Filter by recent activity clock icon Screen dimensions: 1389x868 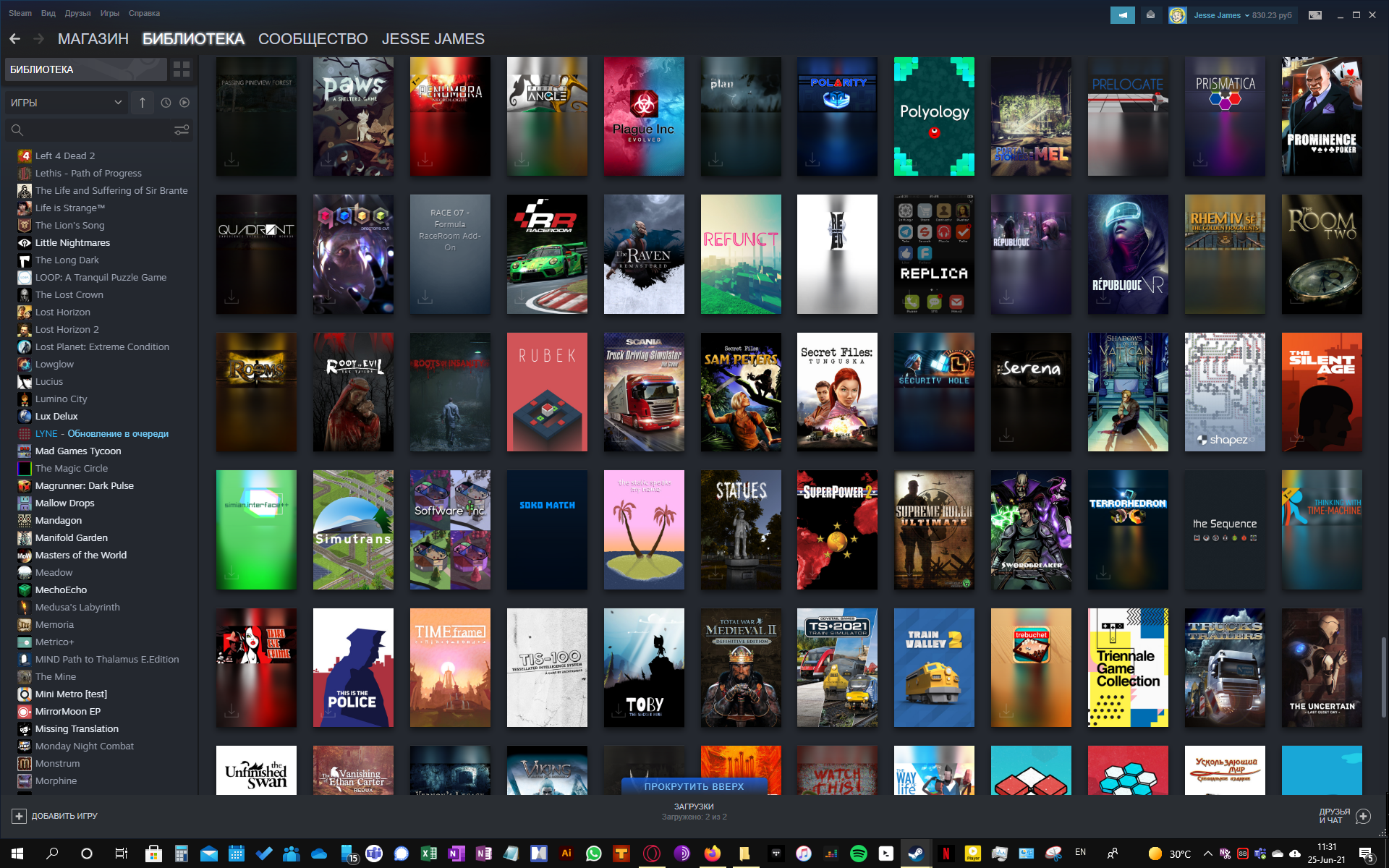166,103
